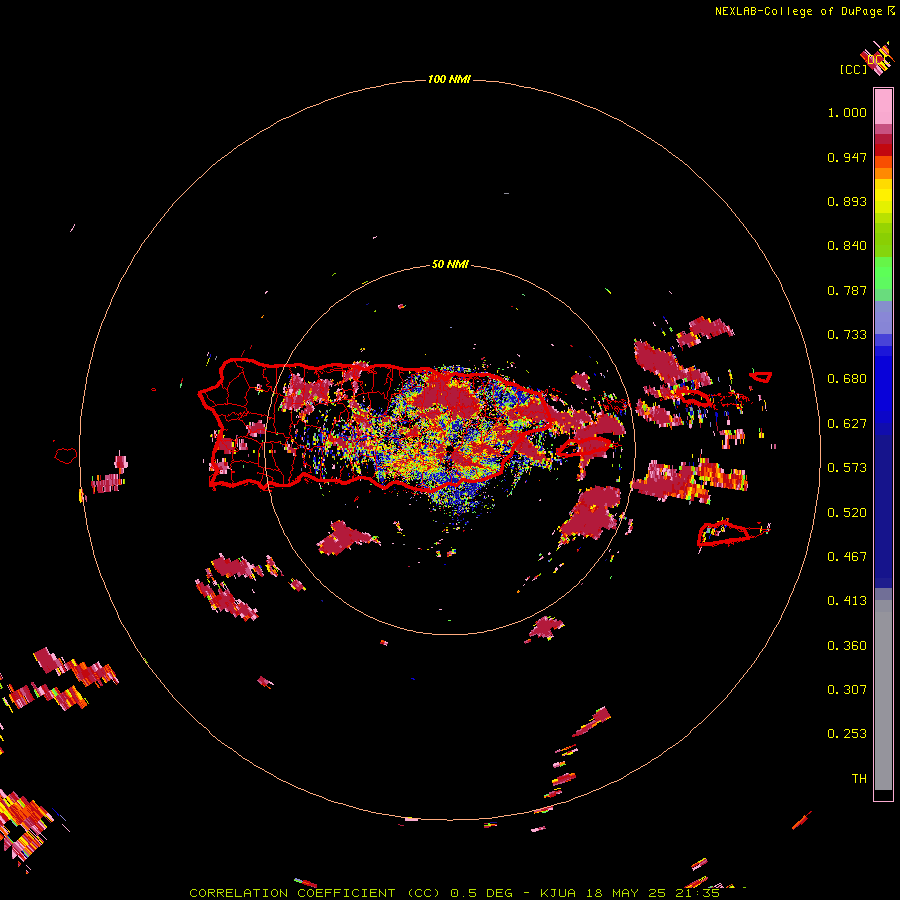Click the pink segment of the color bar
900x900 pixels.
pyautogui.click(x=883, y=107)
